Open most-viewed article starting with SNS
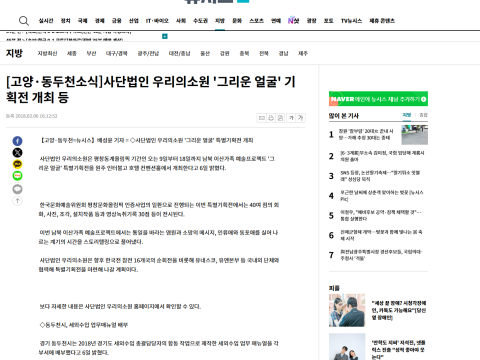 tap(380, 176)
